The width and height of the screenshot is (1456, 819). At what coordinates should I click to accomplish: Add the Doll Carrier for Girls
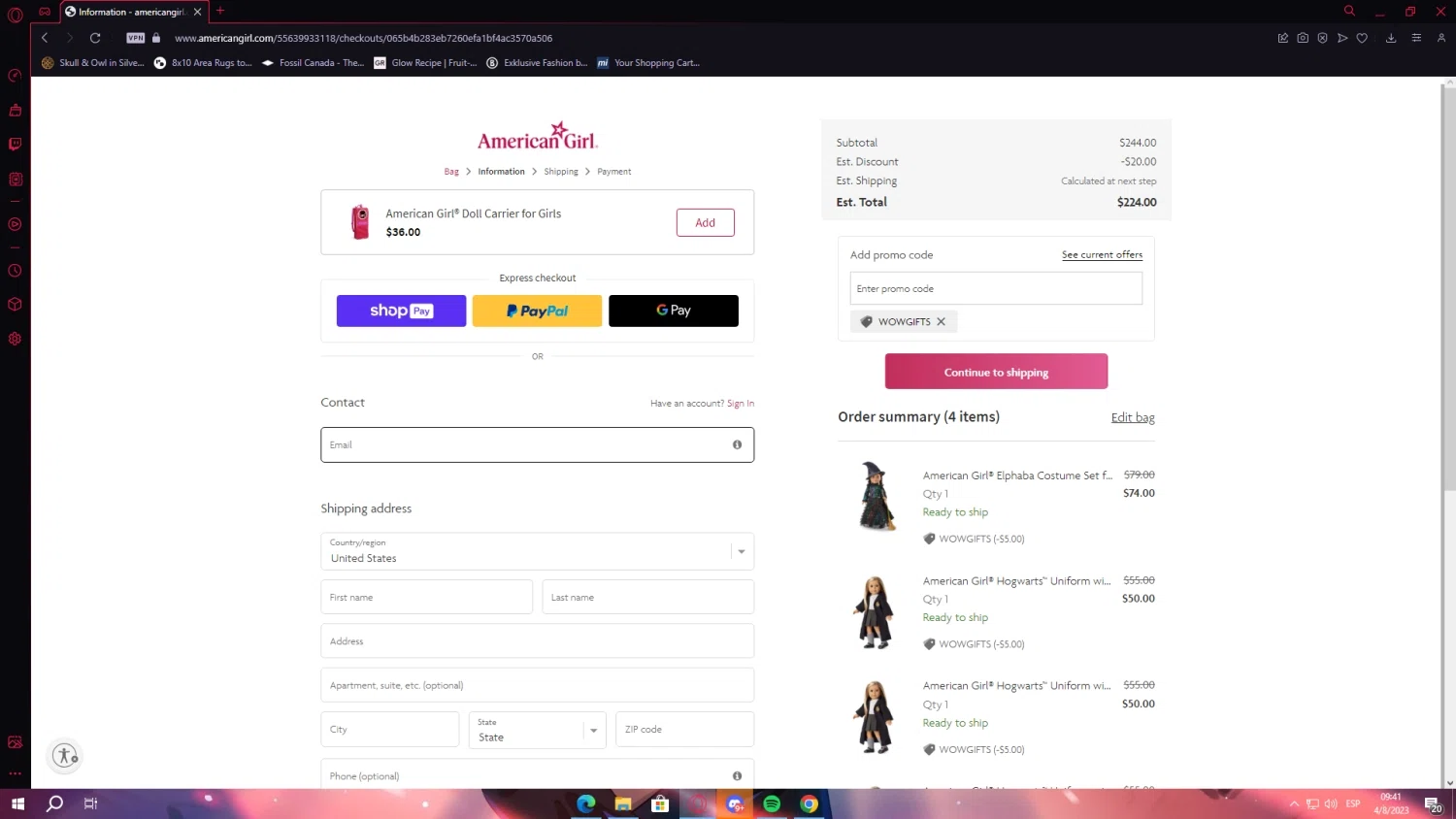[x=705, y=222]
